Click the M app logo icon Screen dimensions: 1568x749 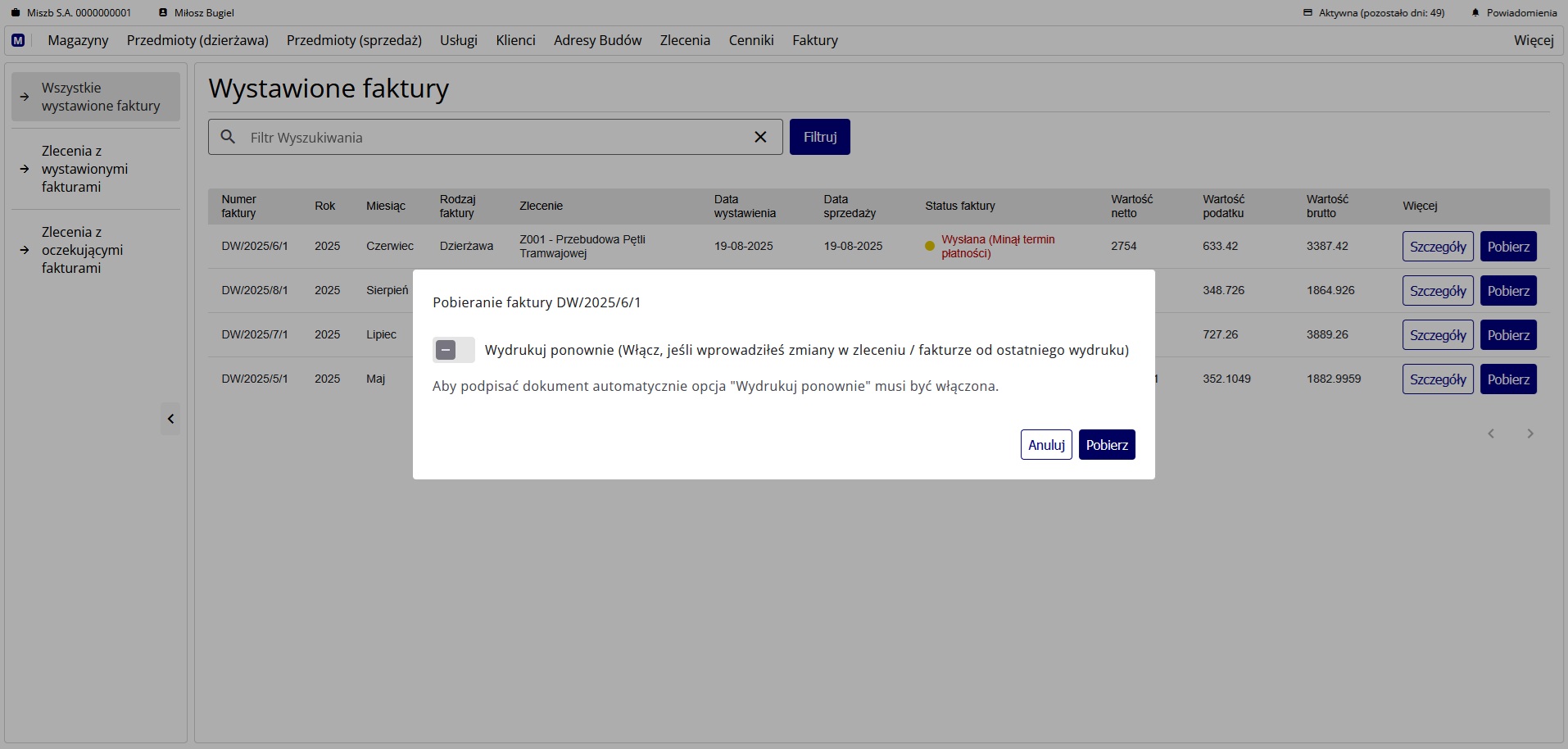point(18,40)
